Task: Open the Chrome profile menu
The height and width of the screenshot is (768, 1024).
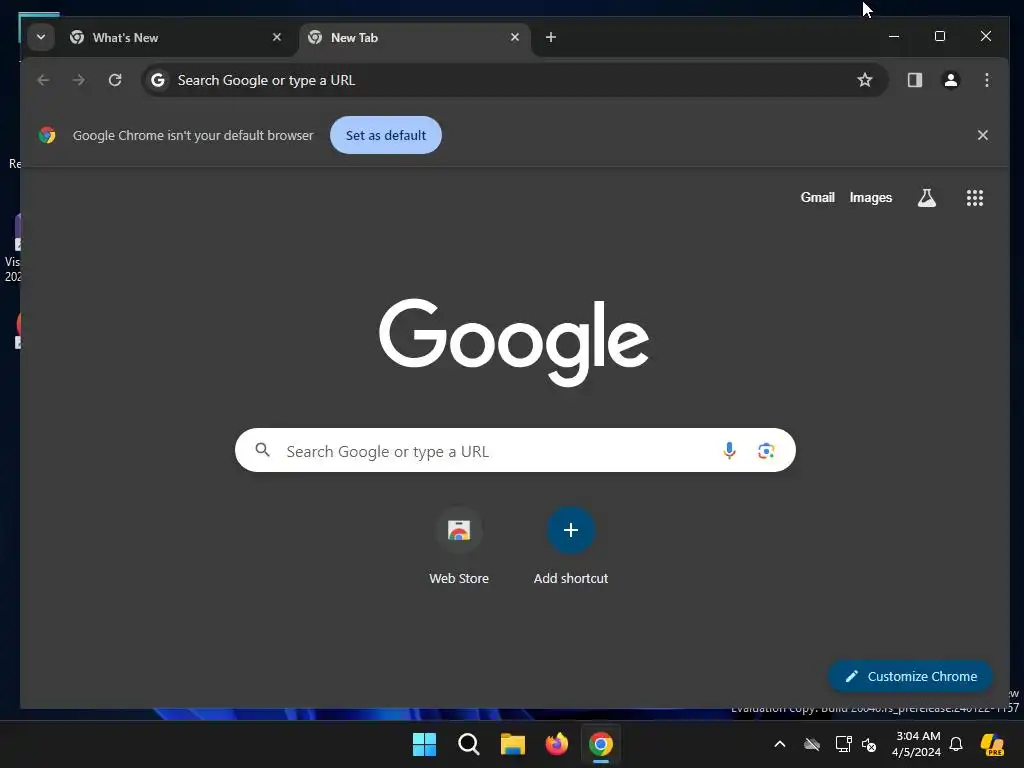Action: pos(951,80)
